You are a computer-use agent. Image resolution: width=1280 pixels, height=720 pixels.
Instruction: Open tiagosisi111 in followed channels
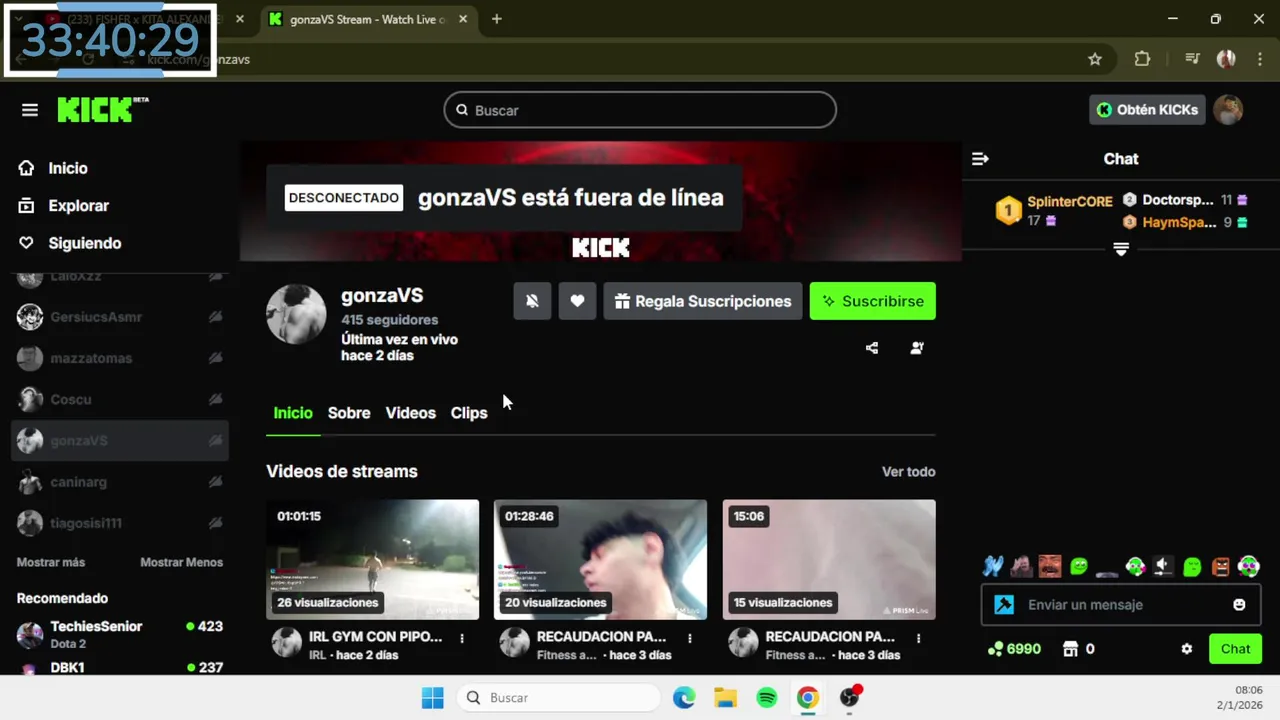point(120,523)
